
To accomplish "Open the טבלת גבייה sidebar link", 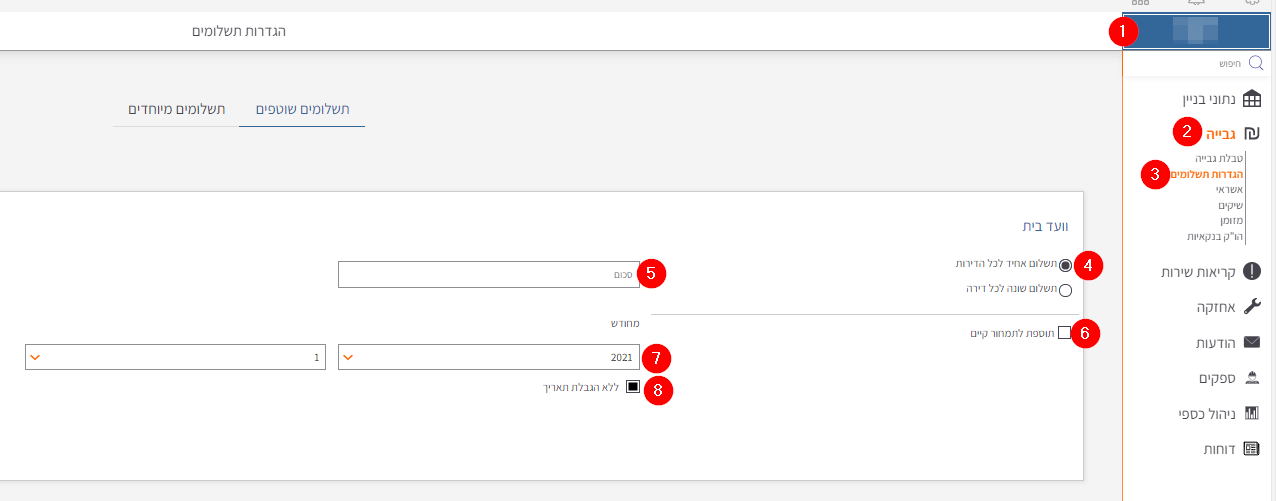I will [1218, 158].
